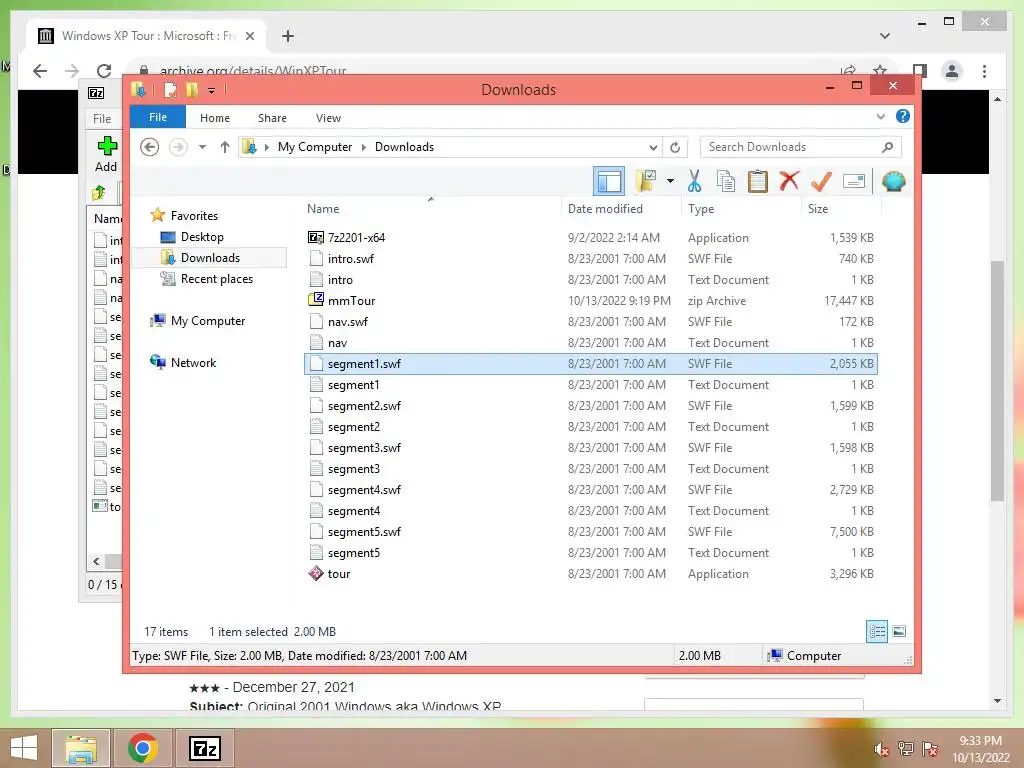
Task: Switch to the View ribbon tab
Action: click(328, 118)
